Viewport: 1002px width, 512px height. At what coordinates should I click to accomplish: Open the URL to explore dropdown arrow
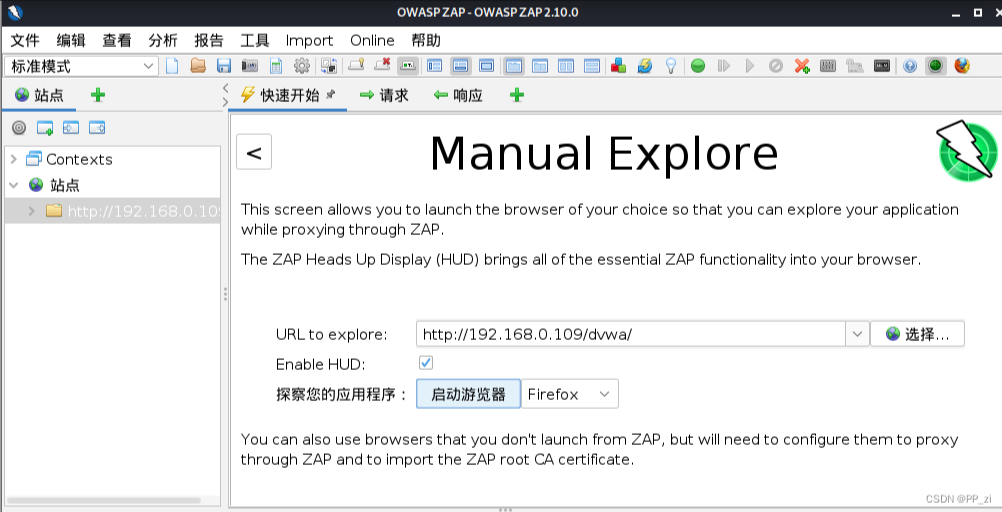coord(857,334)
